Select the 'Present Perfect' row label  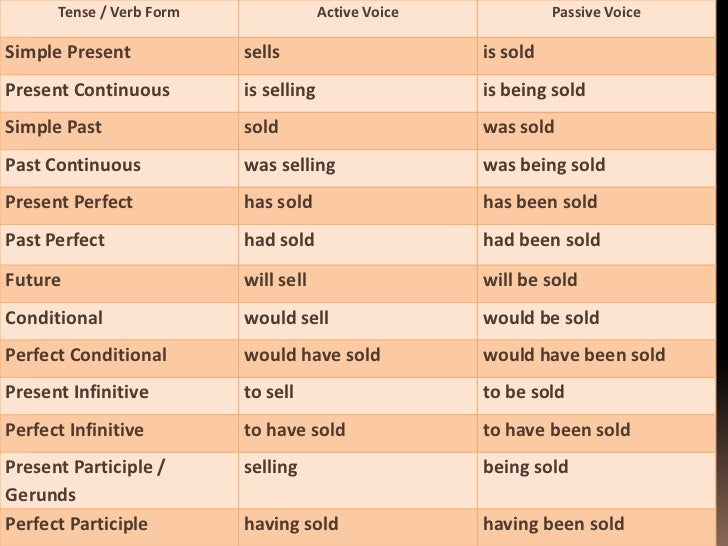tap(69, 202)
